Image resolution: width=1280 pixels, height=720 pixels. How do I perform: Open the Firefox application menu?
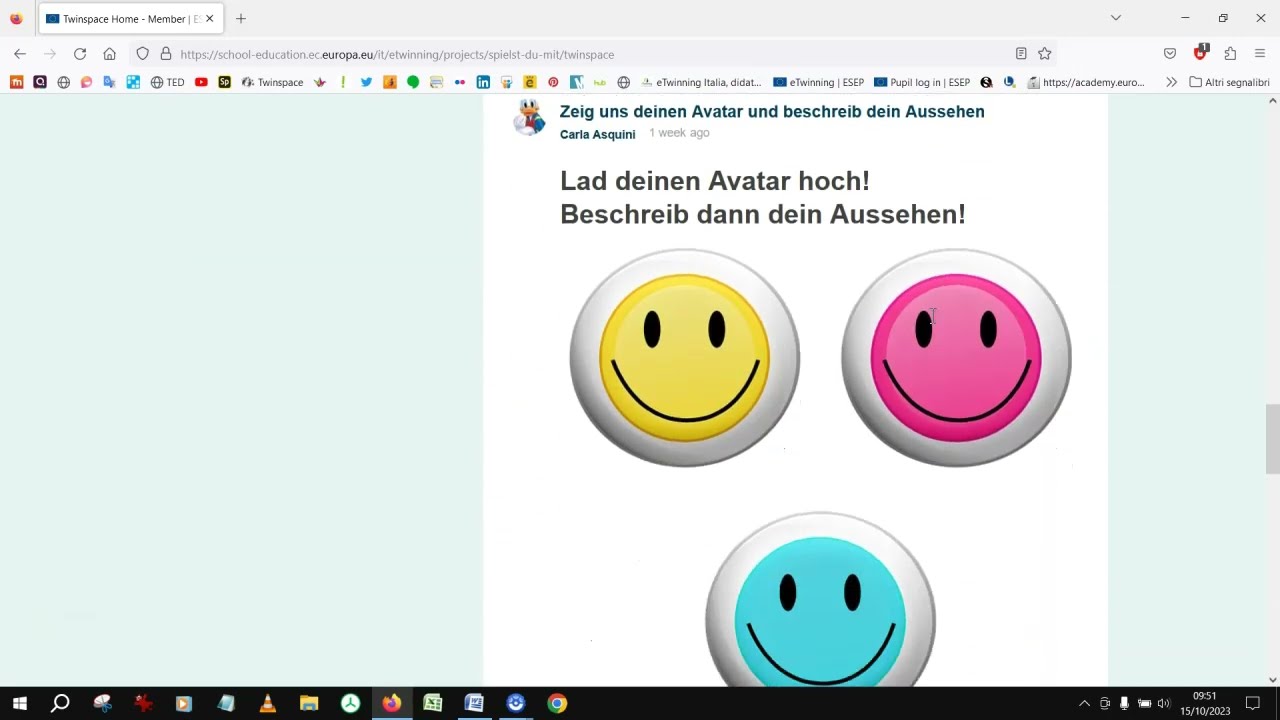click(x=1260, y=54)
